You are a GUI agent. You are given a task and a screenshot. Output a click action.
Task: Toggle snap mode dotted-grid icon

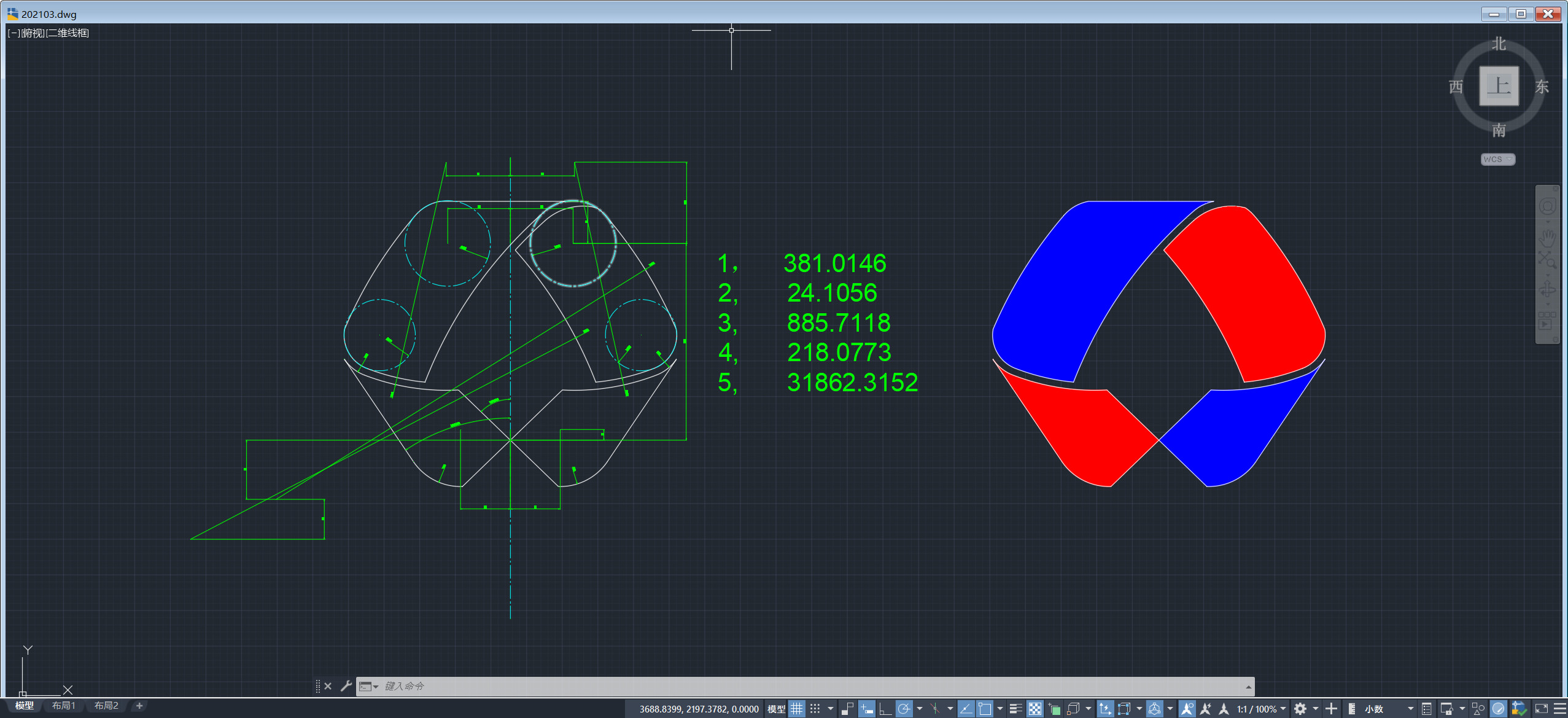click(x=815, y=709)
